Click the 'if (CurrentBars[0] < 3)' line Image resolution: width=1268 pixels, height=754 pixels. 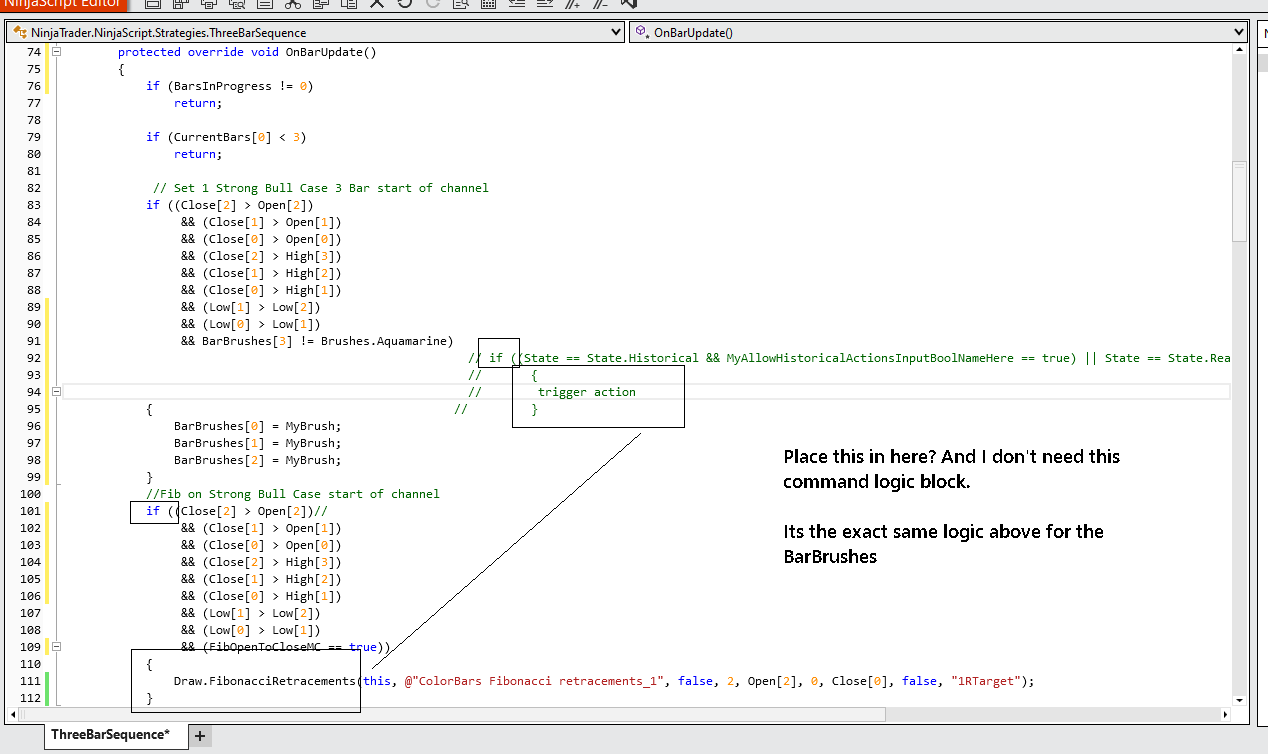(x=226, y=137)
